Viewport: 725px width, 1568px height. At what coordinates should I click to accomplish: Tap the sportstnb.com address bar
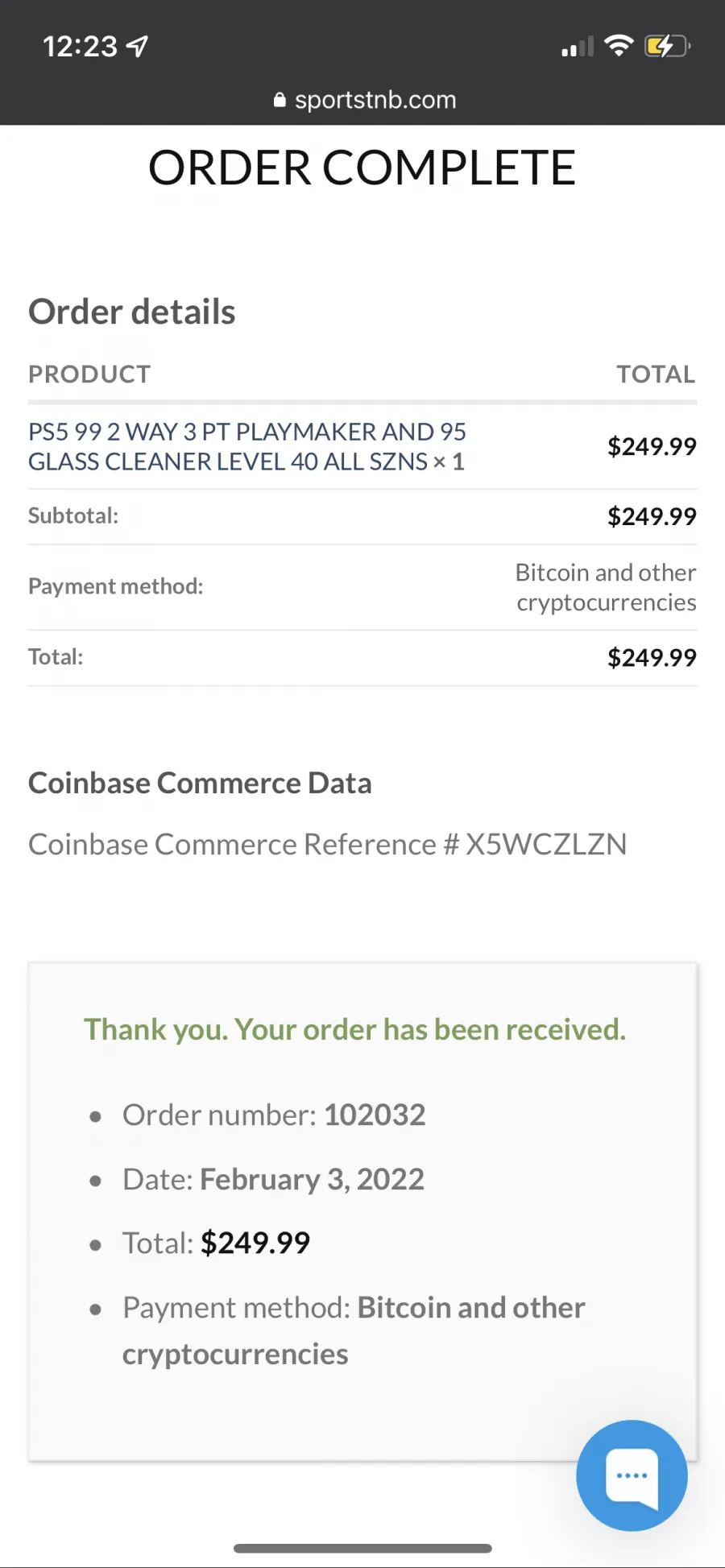click(365, 100)
